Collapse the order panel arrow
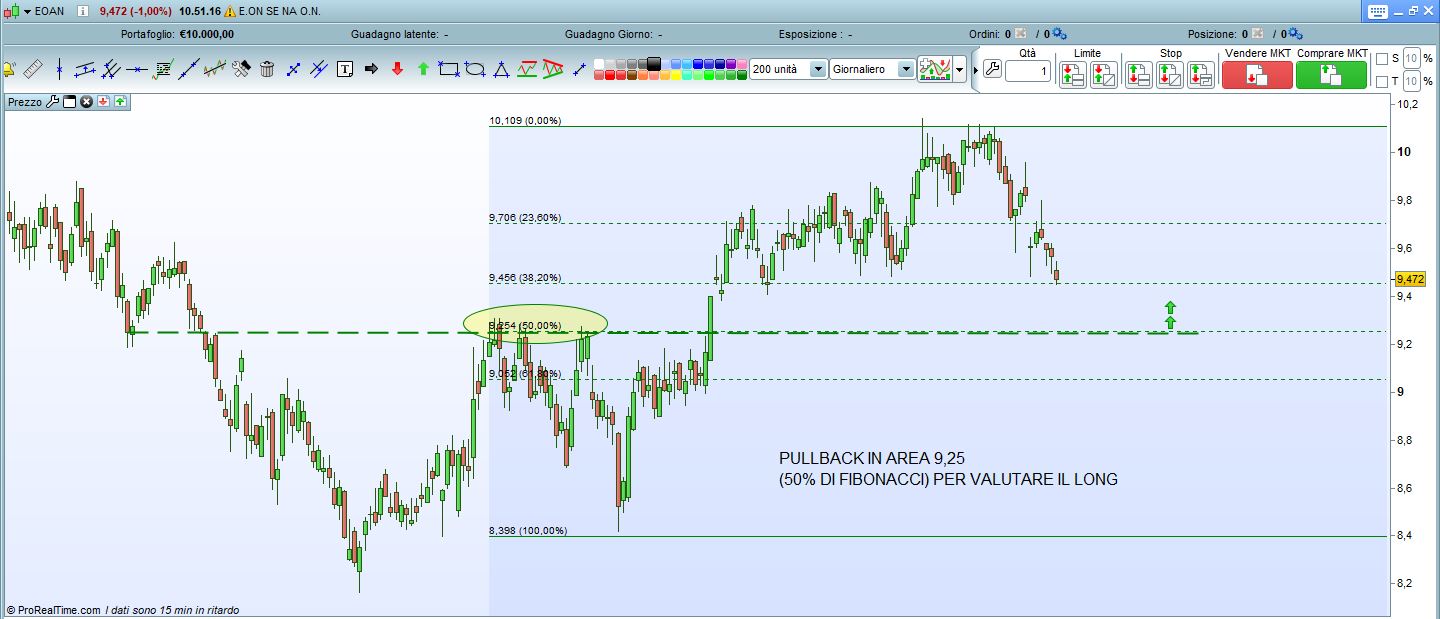Viewport: 1440px width, 619px height. point(976,70)
